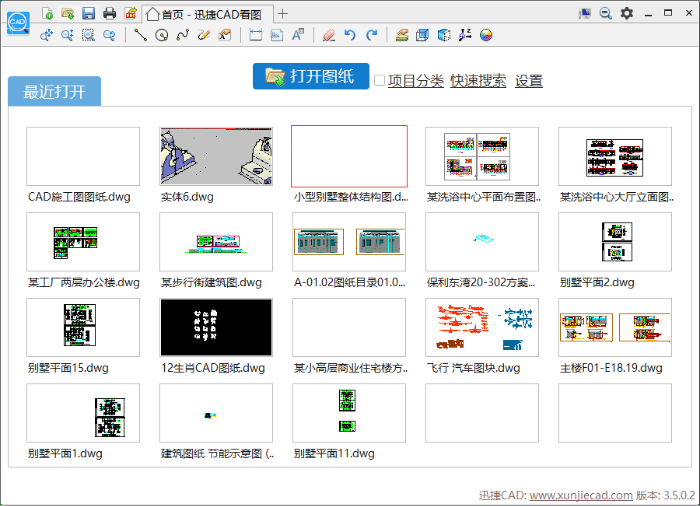Screen dimensions: 700x506
Task: Click the CAD application logo
Action: (18, 21)
